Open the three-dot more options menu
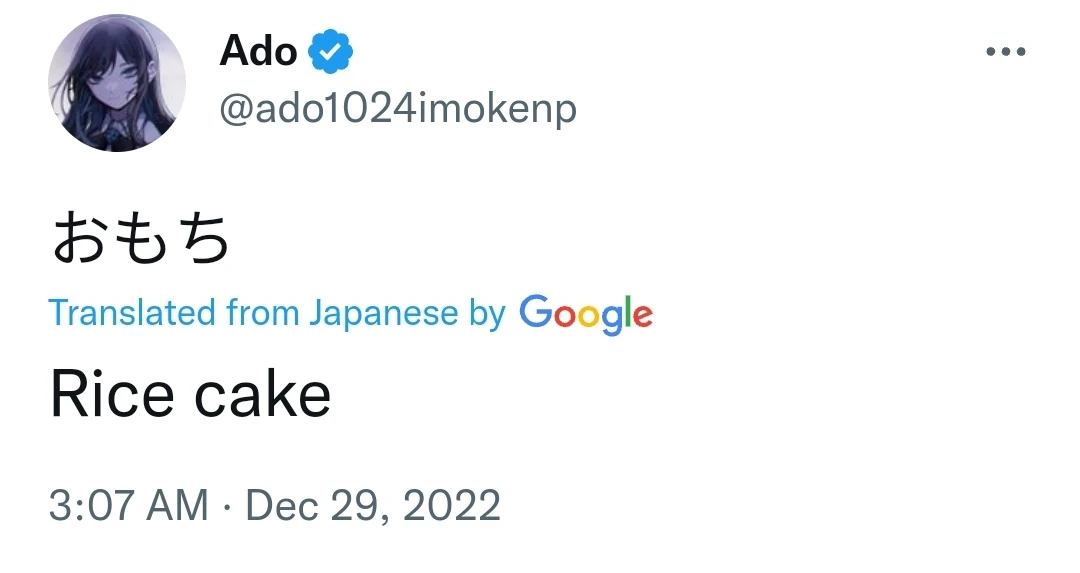The width and height of the screenshot is (1080, 573). (1005, 53)
